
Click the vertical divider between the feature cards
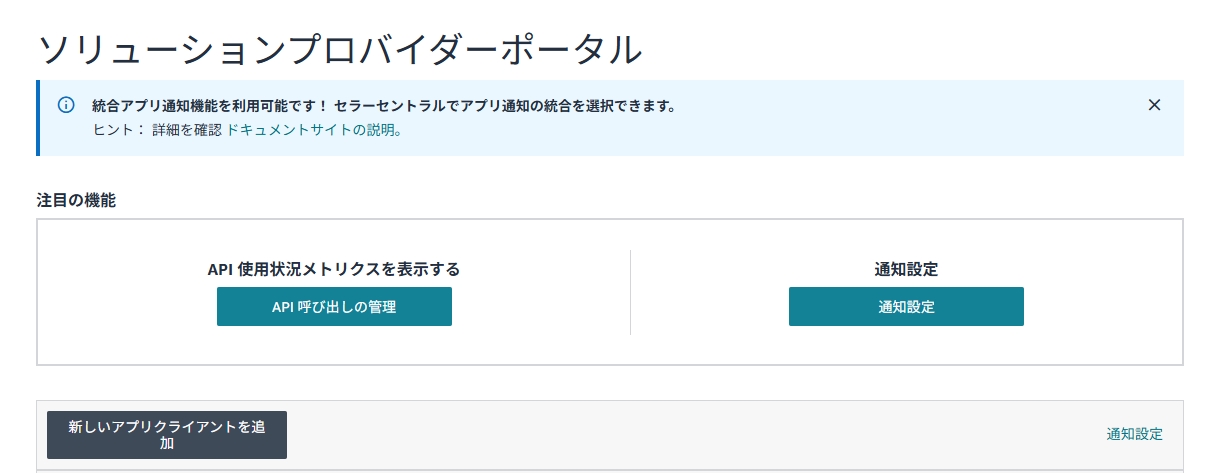[630, 292]
